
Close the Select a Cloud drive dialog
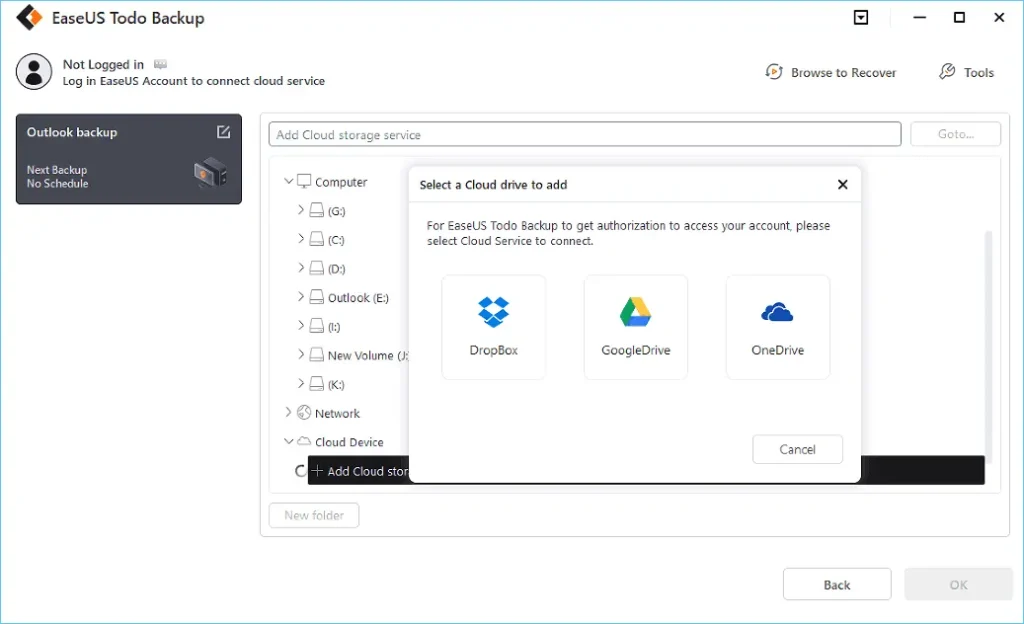pyautogui.click(x=842, y=185)
